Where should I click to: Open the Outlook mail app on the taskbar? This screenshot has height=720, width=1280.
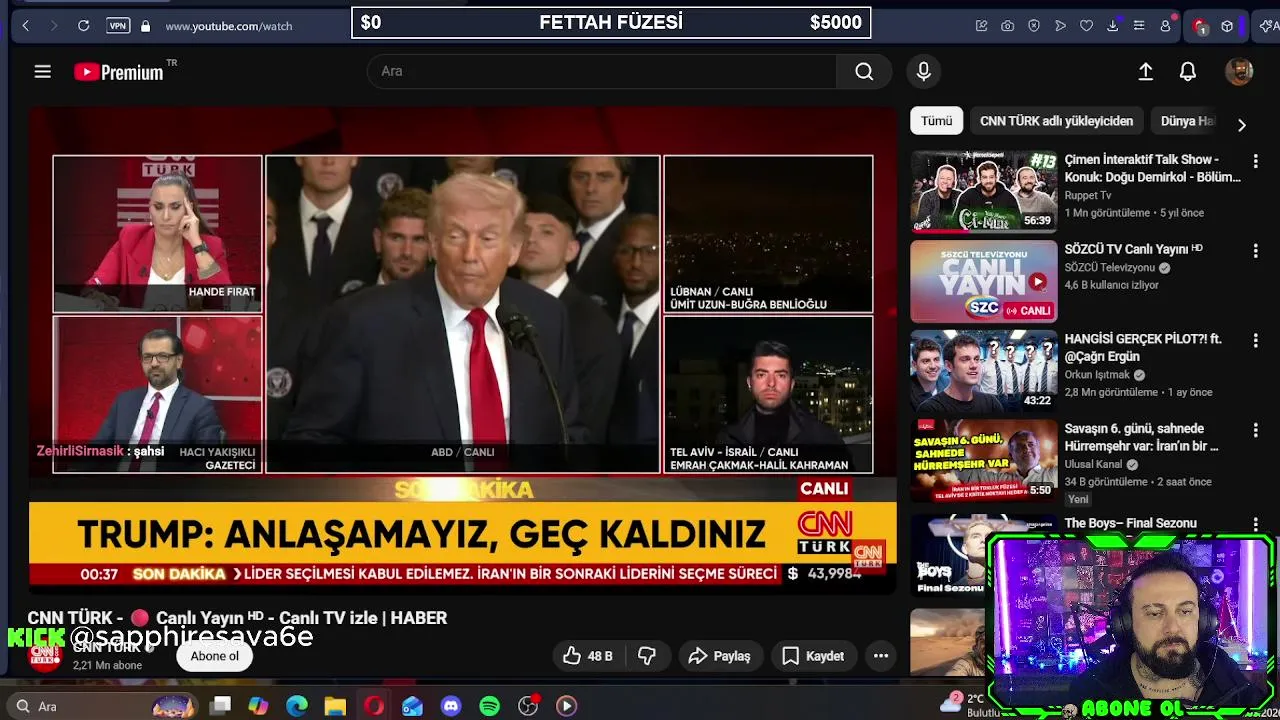(412, 706)
